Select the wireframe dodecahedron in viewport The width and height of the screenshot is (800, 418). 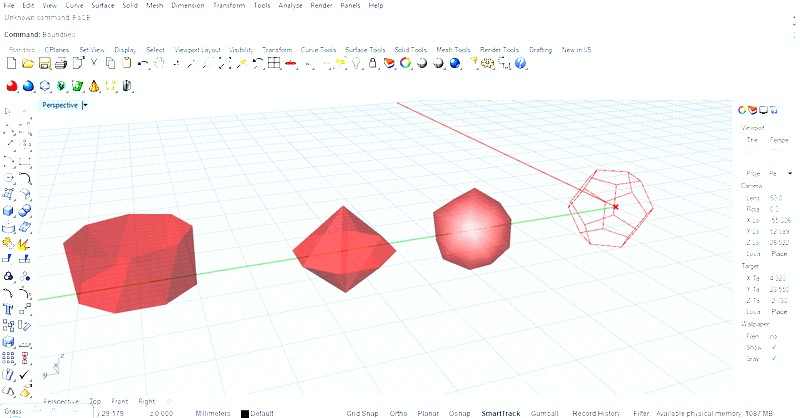coord(610,208)
